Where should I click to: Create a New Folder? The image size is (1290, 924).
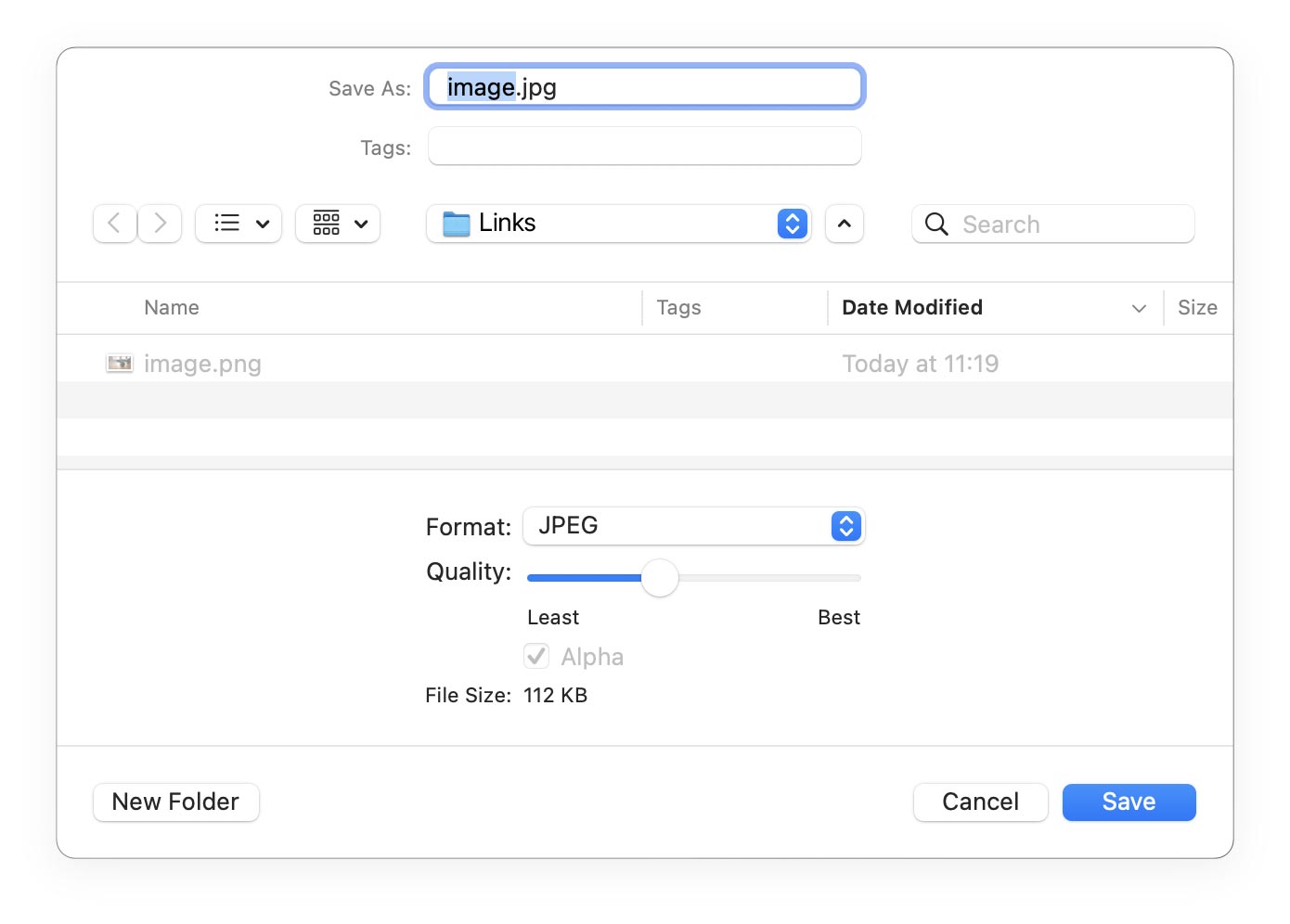[175, 802]
